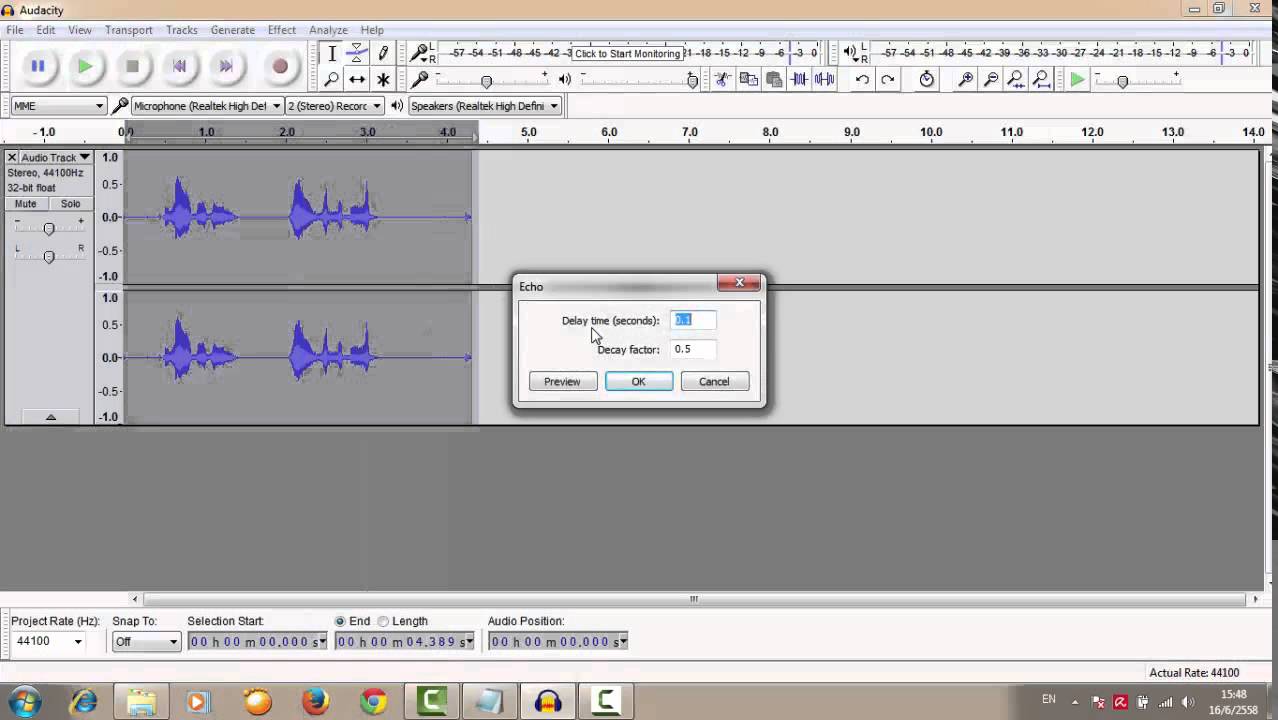The image size is (1278, 720).
Task: Open the Effect menu
Action: tap(282, 30)
